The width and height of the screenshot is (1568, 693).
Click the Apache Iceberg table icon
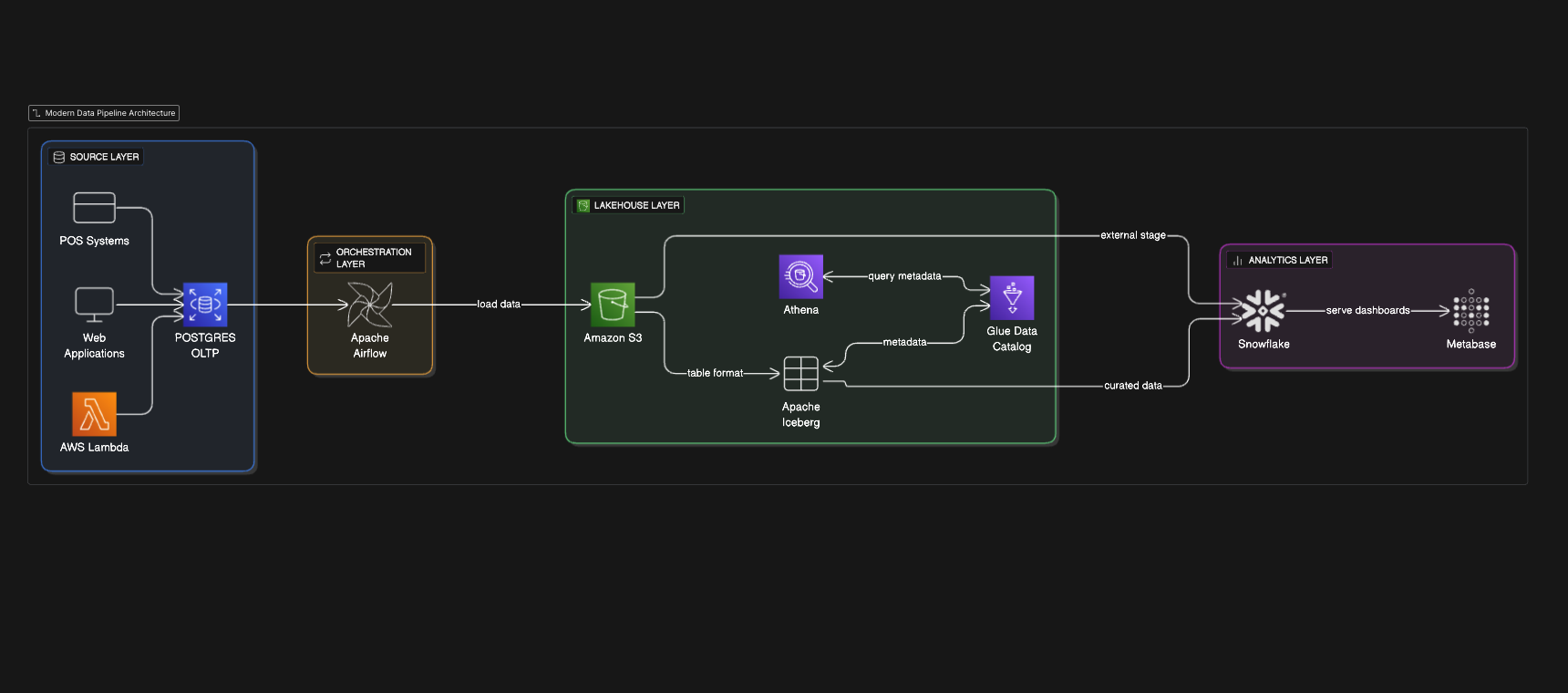click(x=801, y=374)
